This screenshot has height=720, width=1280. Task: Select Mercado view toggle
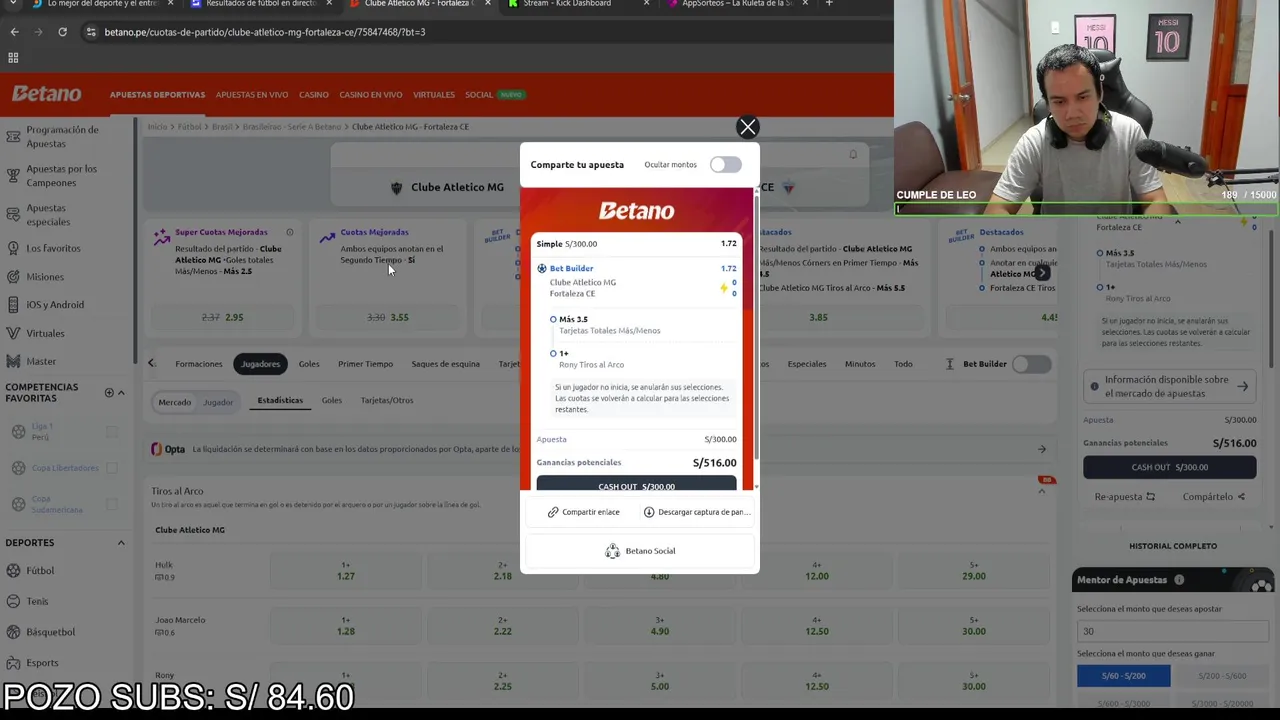[x=174, y=402]
